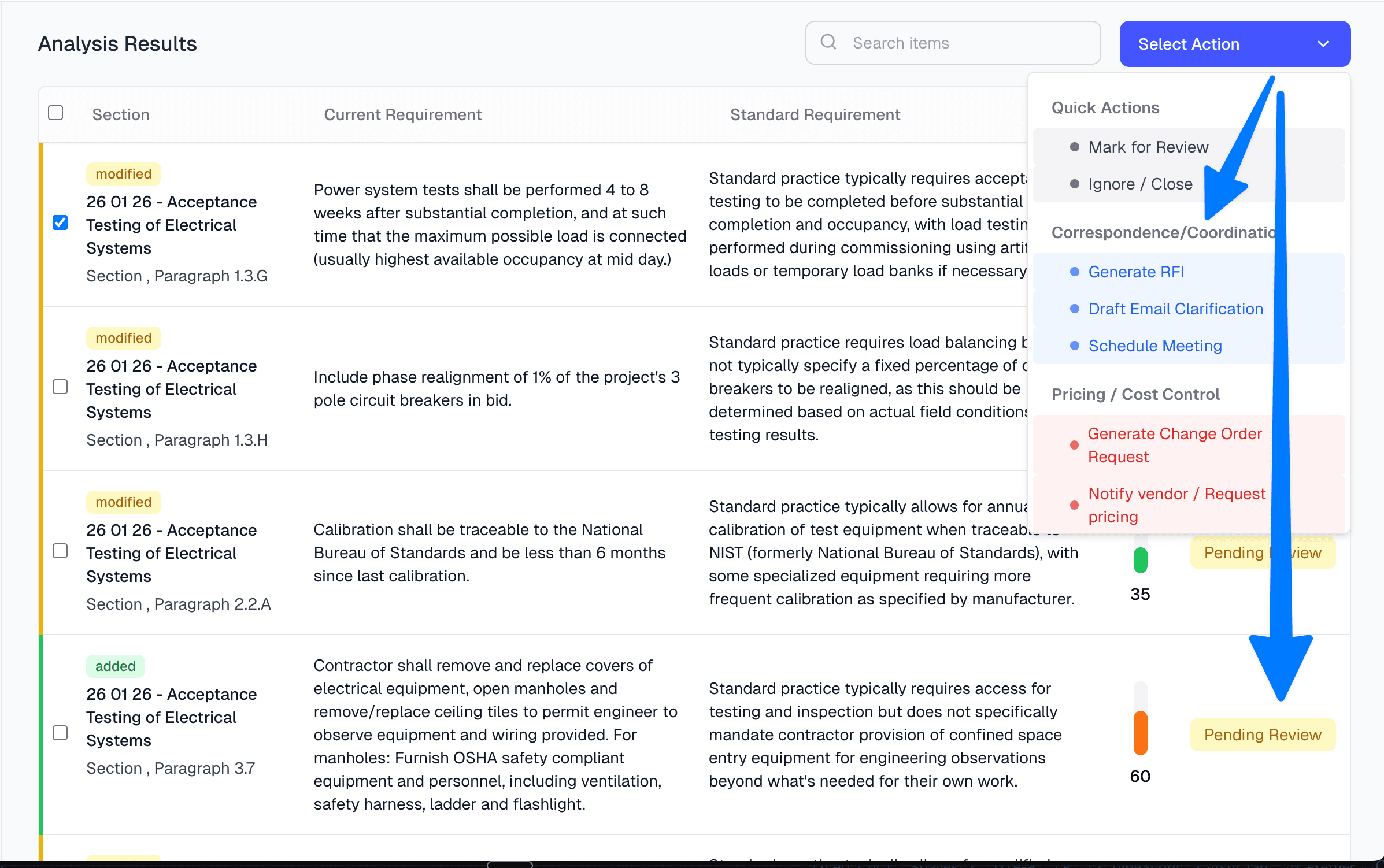
Task: Choose Mark for Review from menu
Action: [x=1148, y=147]
